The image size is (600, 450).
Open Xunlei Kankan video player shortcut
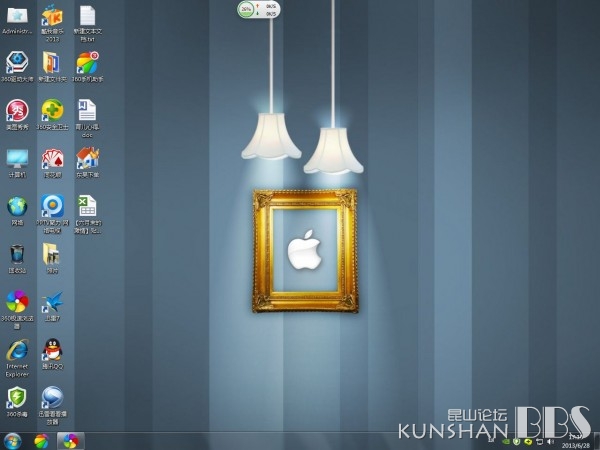pos(52,397)
